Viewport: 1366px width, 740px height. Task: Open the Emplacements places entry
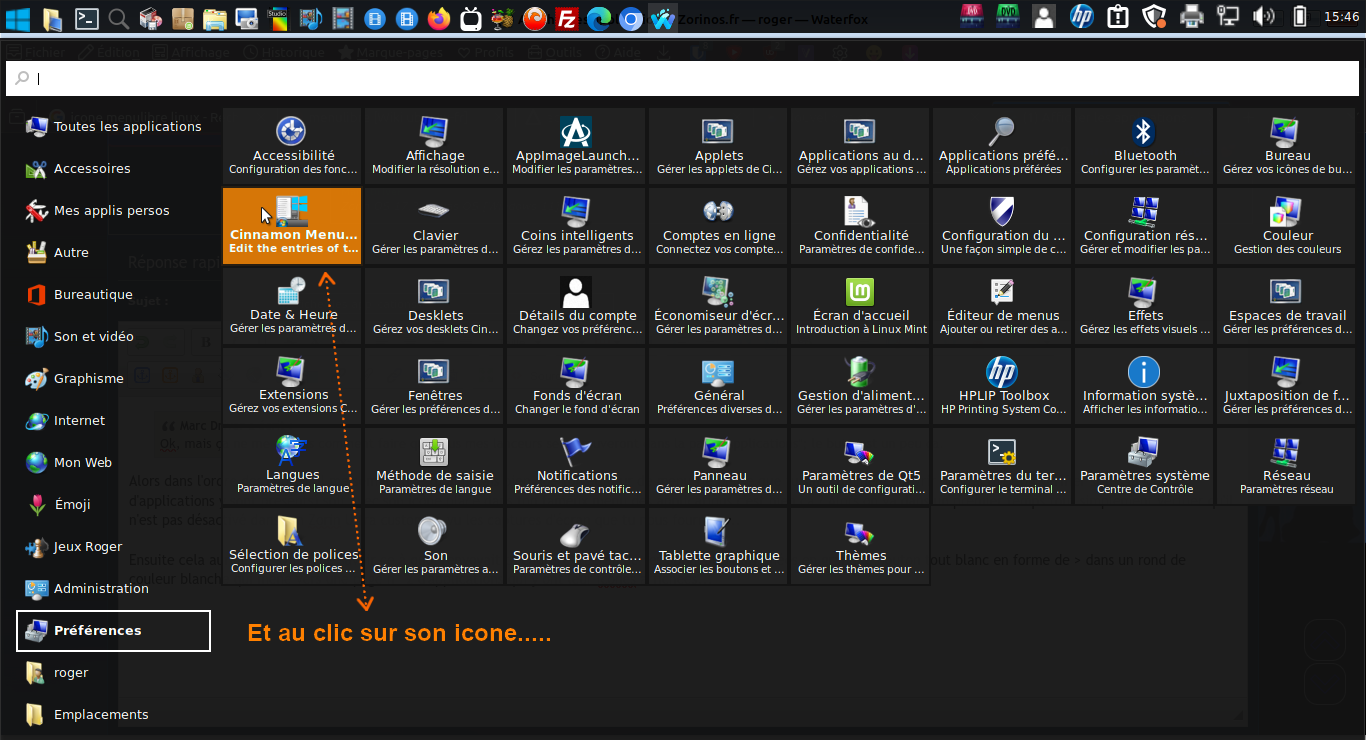pos(100,715)
